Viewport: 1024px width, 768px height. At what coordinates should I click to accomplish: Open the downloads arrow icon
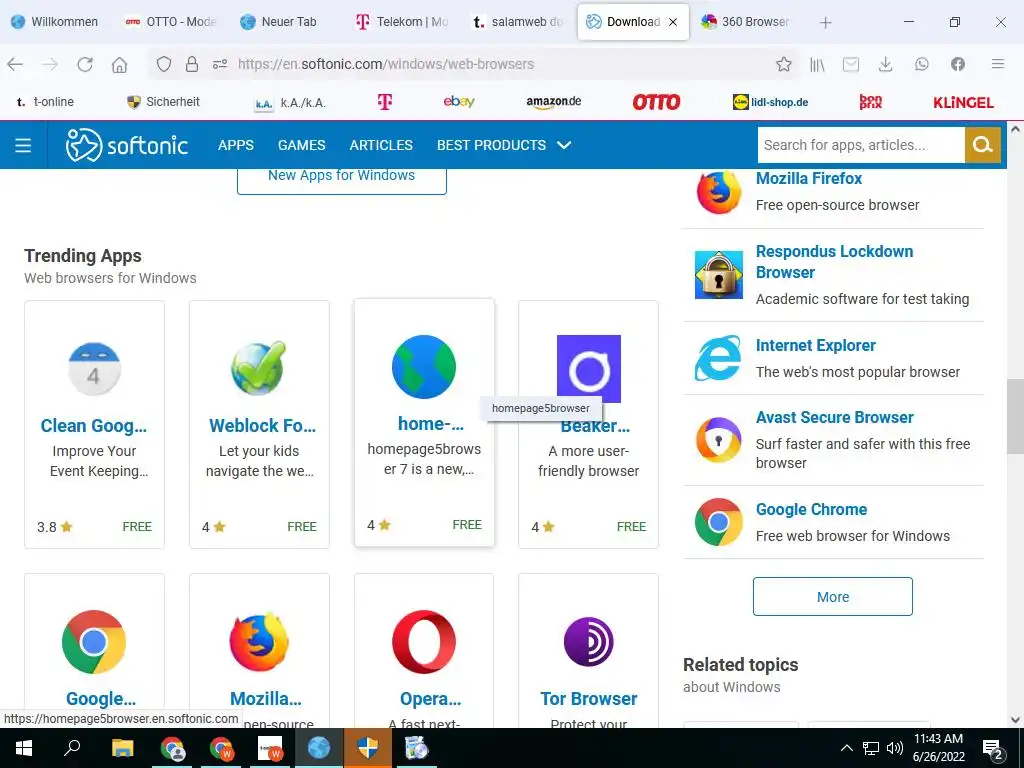[886, 64]
